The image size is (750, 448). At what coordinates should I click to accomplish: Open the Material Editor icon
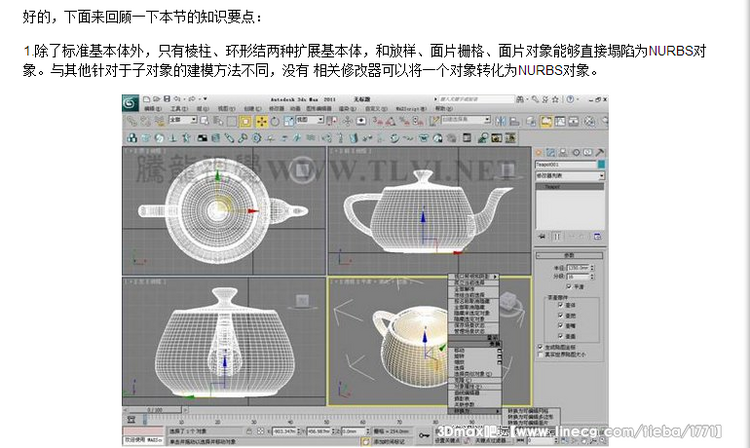589,121
